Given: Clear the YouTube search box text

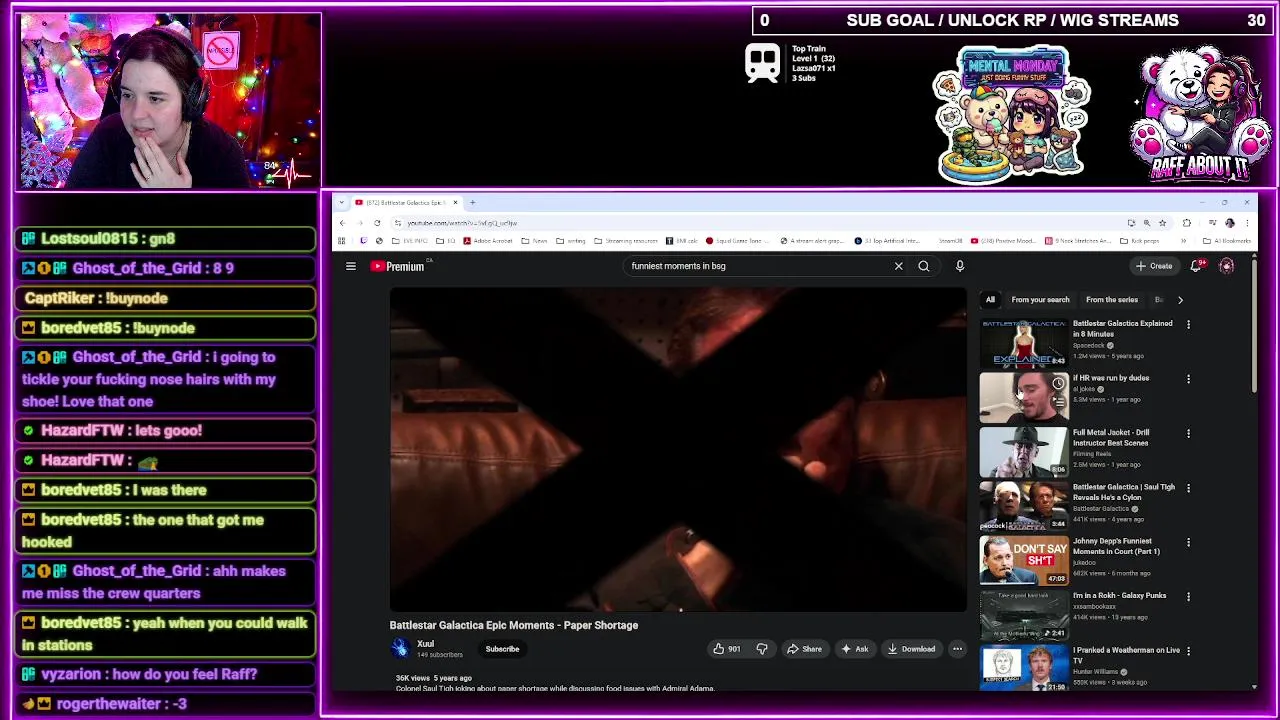Looking at the screenshot, I should pos(898,266).
